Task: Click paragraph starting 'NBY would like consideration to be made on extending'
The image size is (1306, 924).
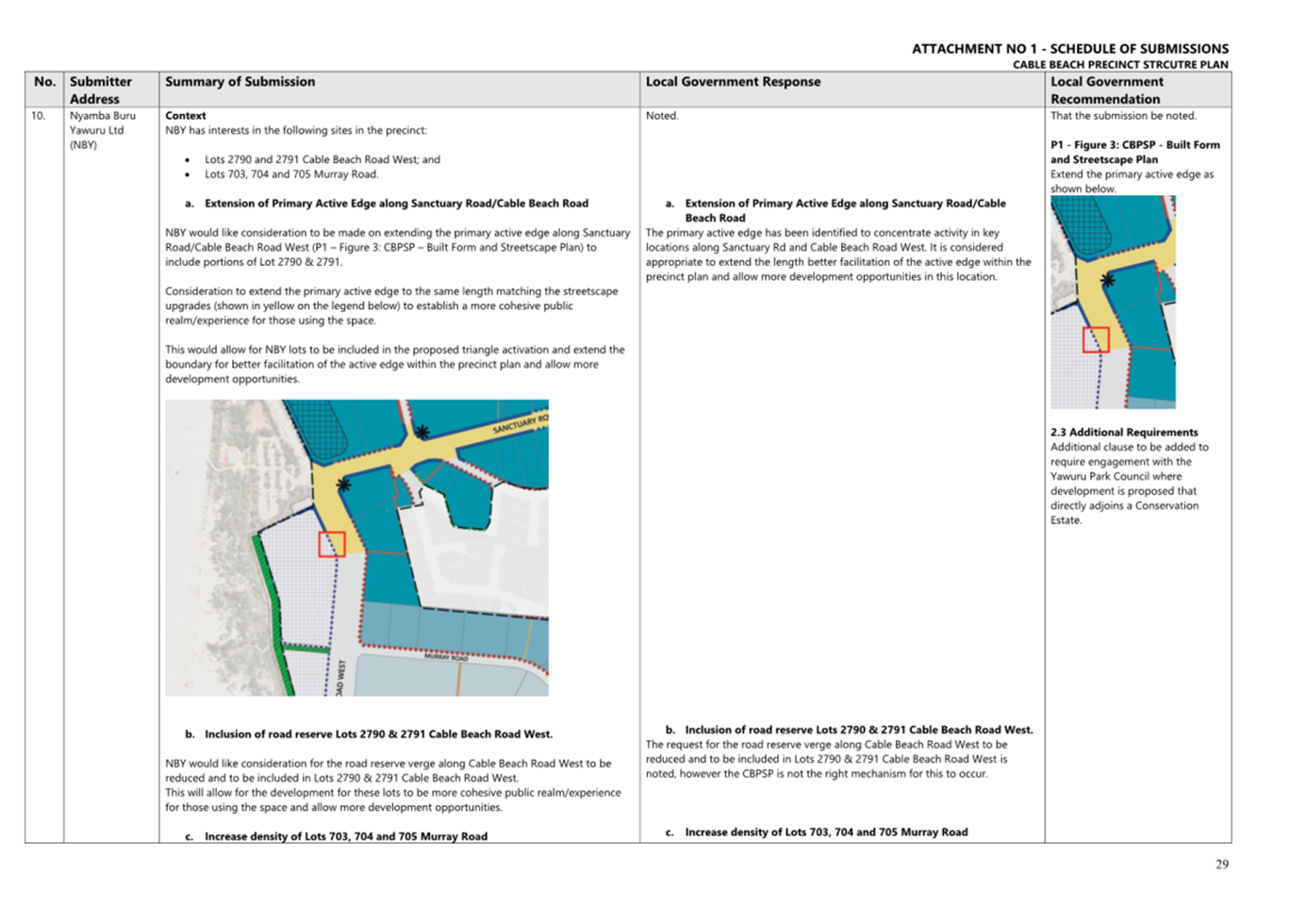Action: coord(397,247)
